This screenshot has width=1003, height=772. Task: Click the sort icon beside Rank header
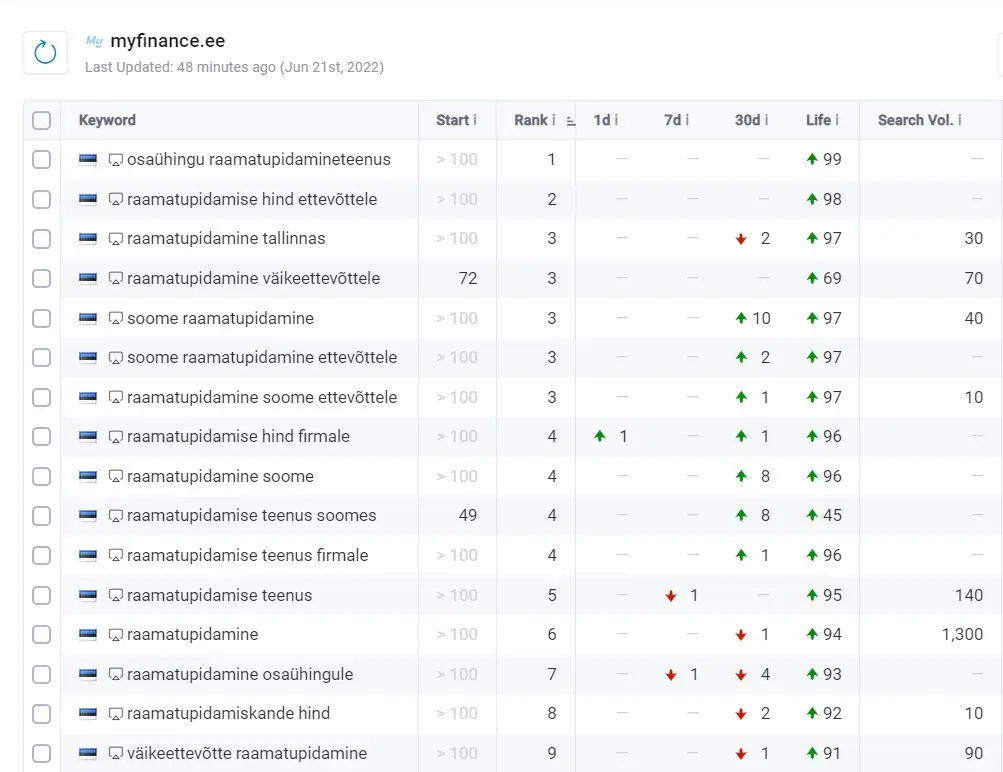pyautogui.click(x=571, y=121)
